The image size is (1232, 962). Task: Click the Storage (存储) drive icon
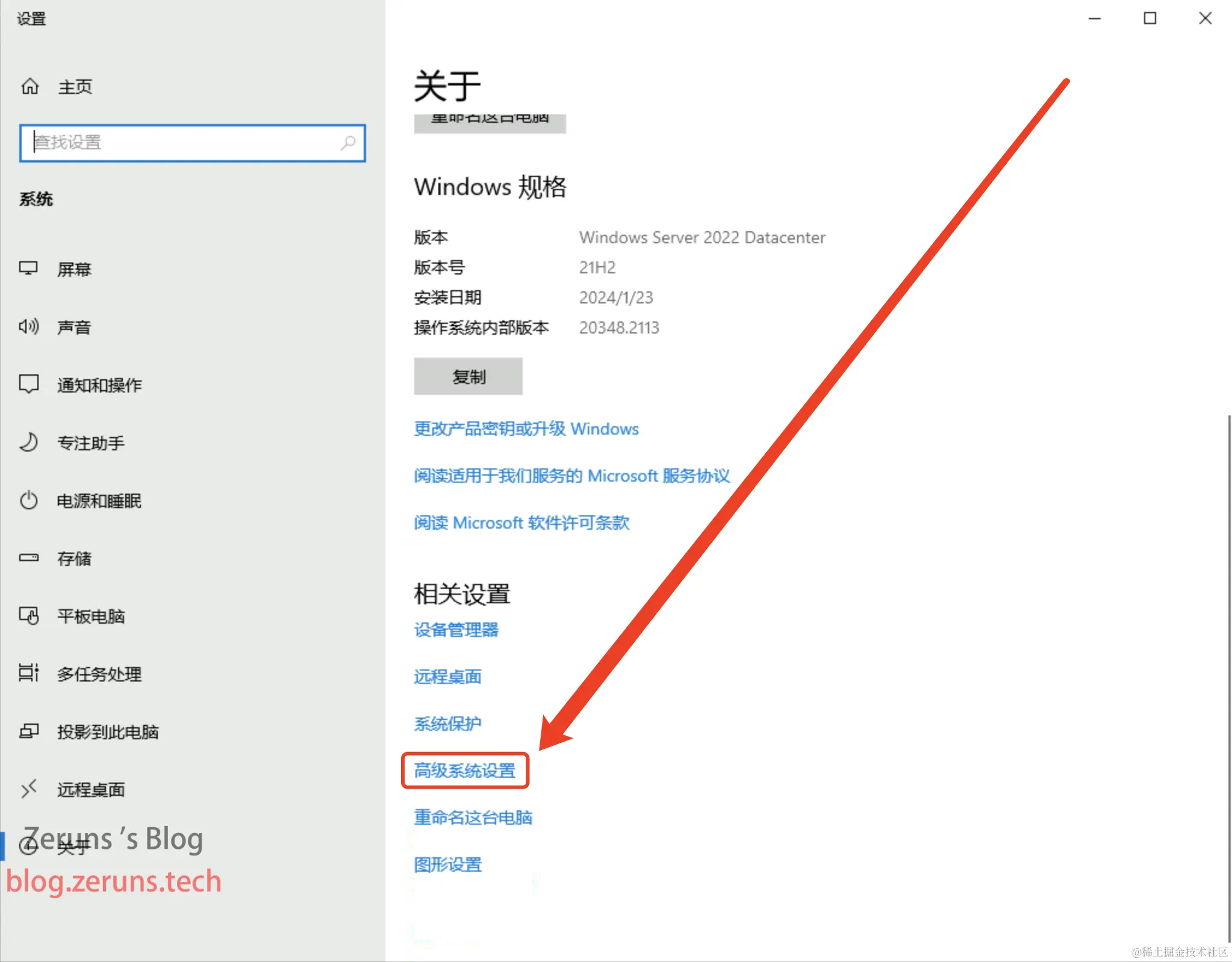(28, 558)
